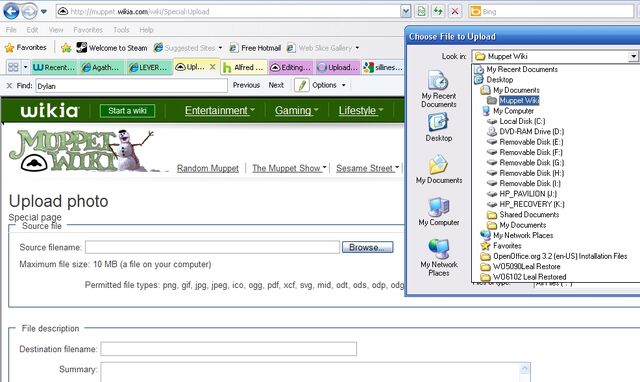
Task: Switch to the Recent... tab
Action: tap(55, 67)
